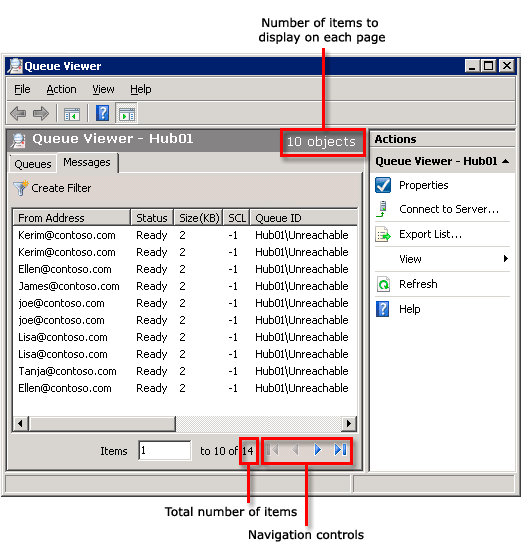Click the Connect to Server icon
This screenshot has width=521, height=550.
pyautogui.click(x=382, y=209)
